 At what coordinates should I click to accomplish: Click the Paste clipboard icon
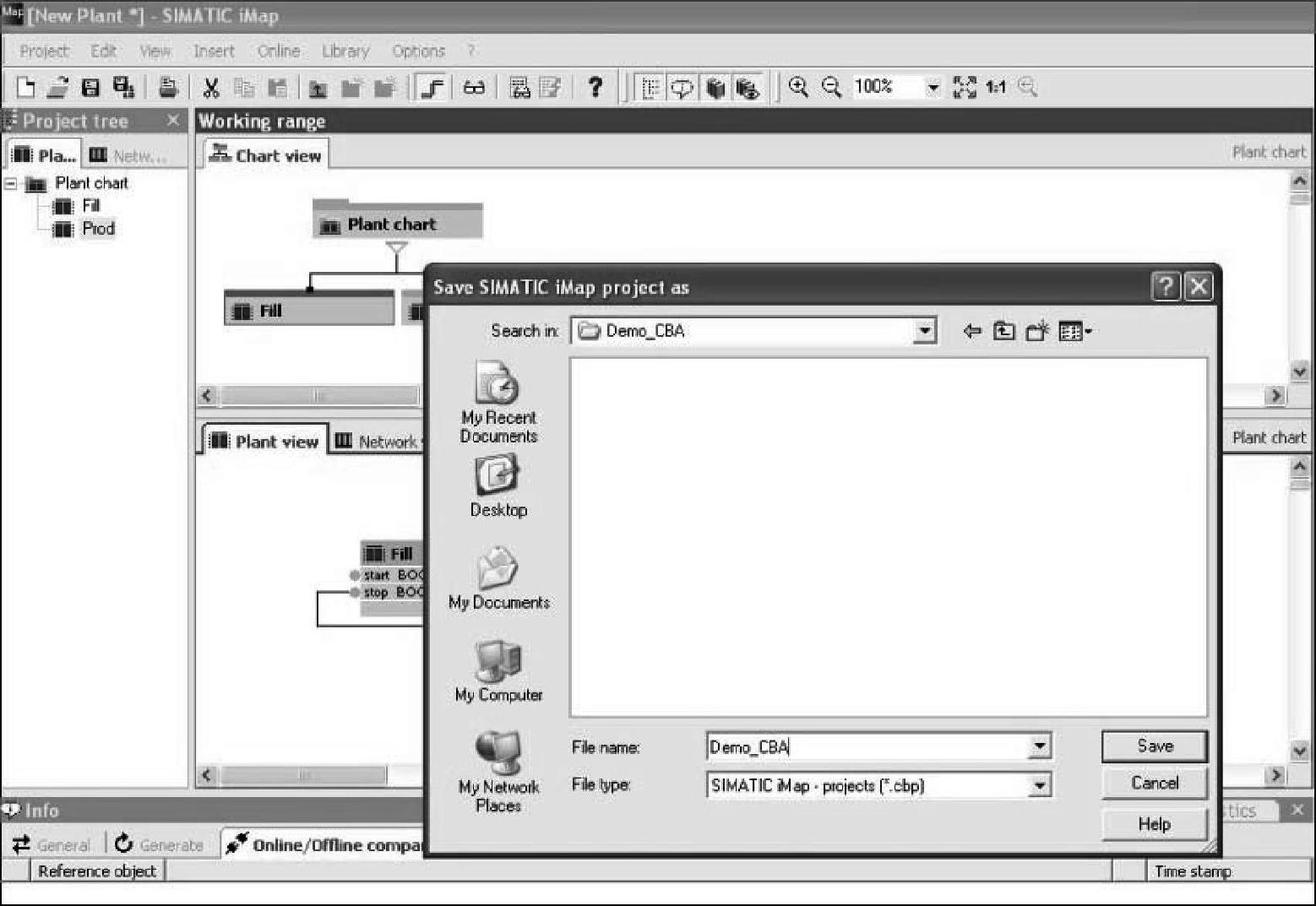click(x=277, y=87)
